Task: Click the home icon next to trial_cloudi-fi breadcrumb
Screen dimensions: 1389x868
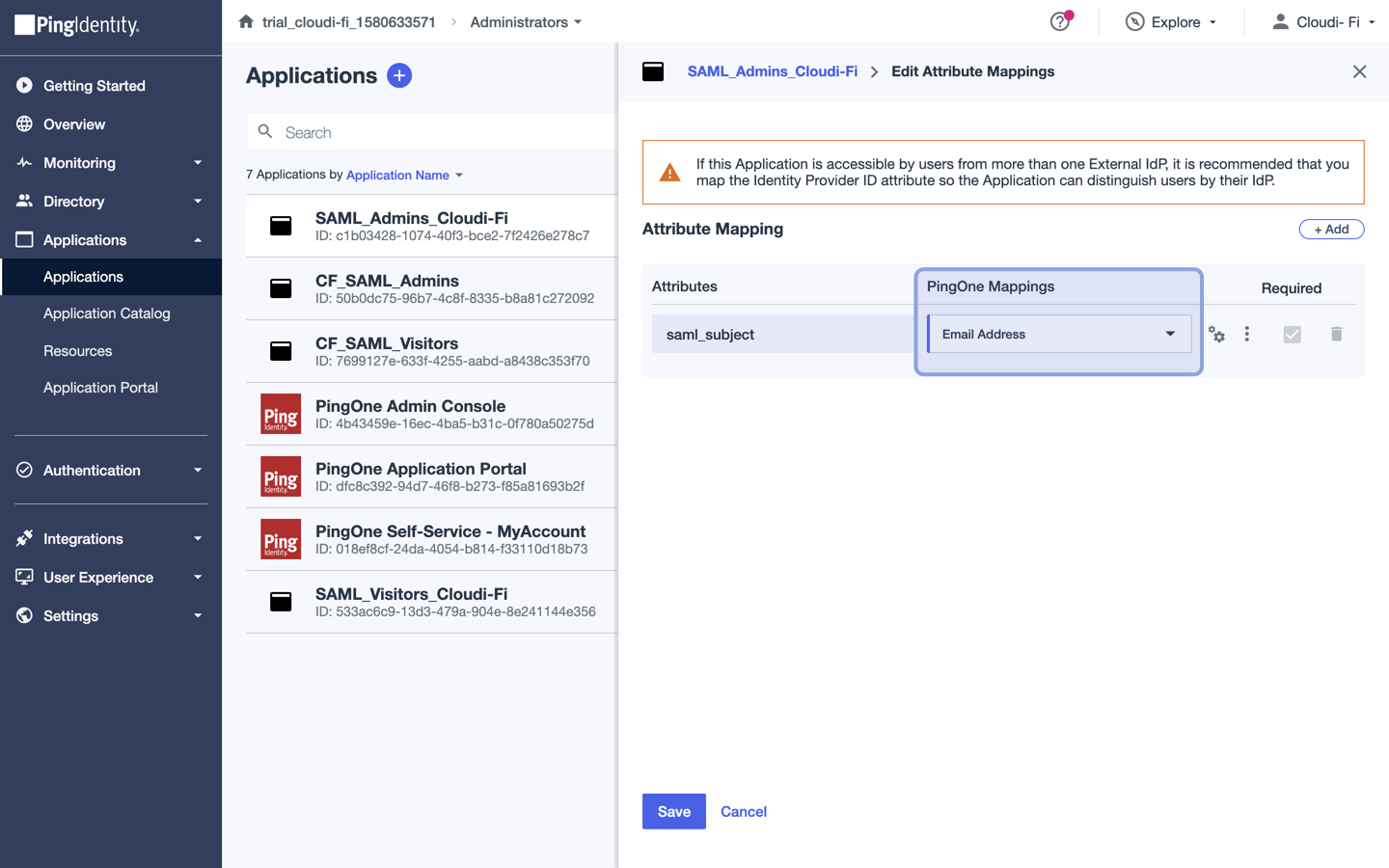Action: coord(249,21)
